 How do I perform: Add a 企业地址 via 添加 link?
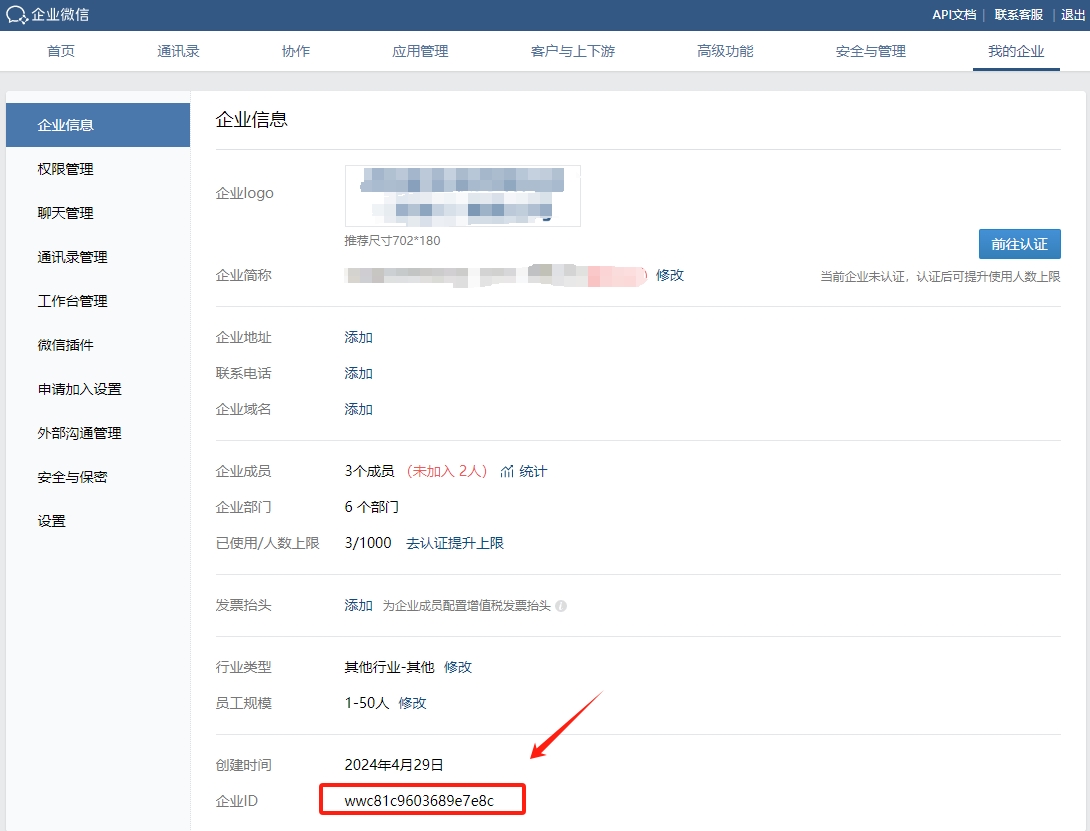point(359,338)
